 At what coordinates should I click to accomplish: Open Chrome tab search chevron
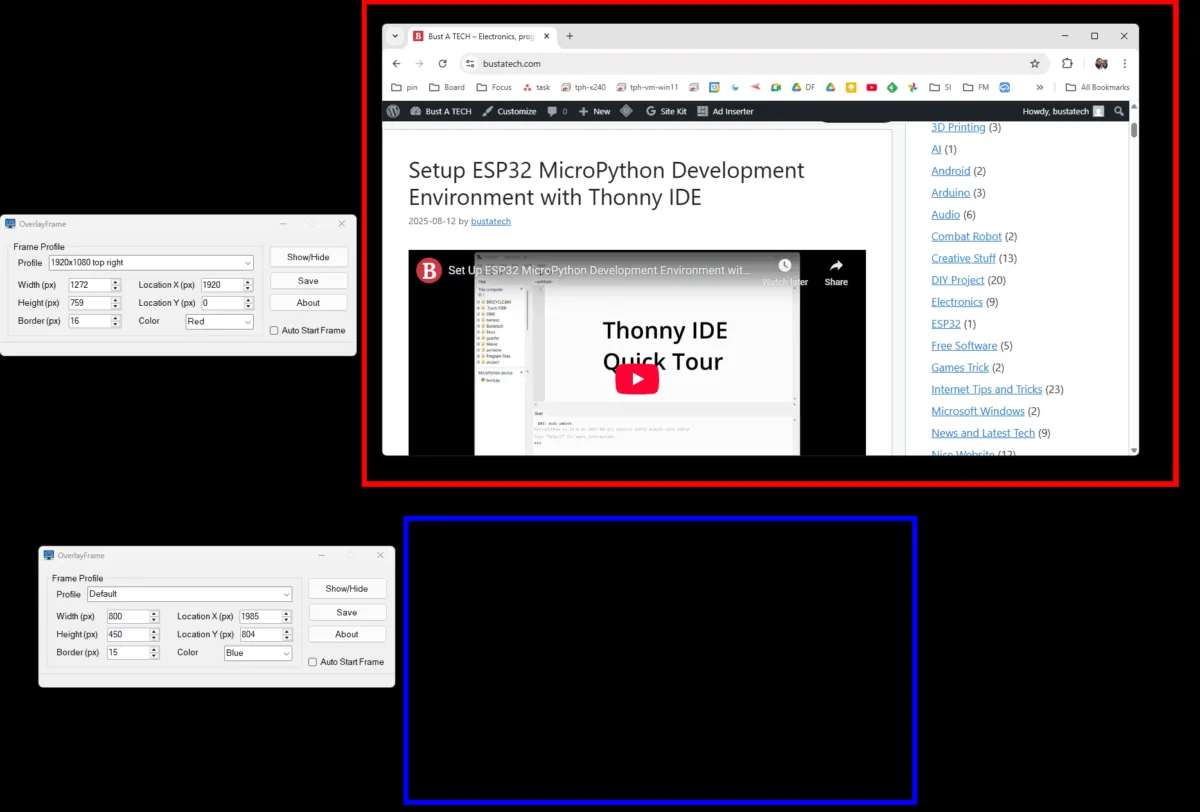(x=395, y=36)
